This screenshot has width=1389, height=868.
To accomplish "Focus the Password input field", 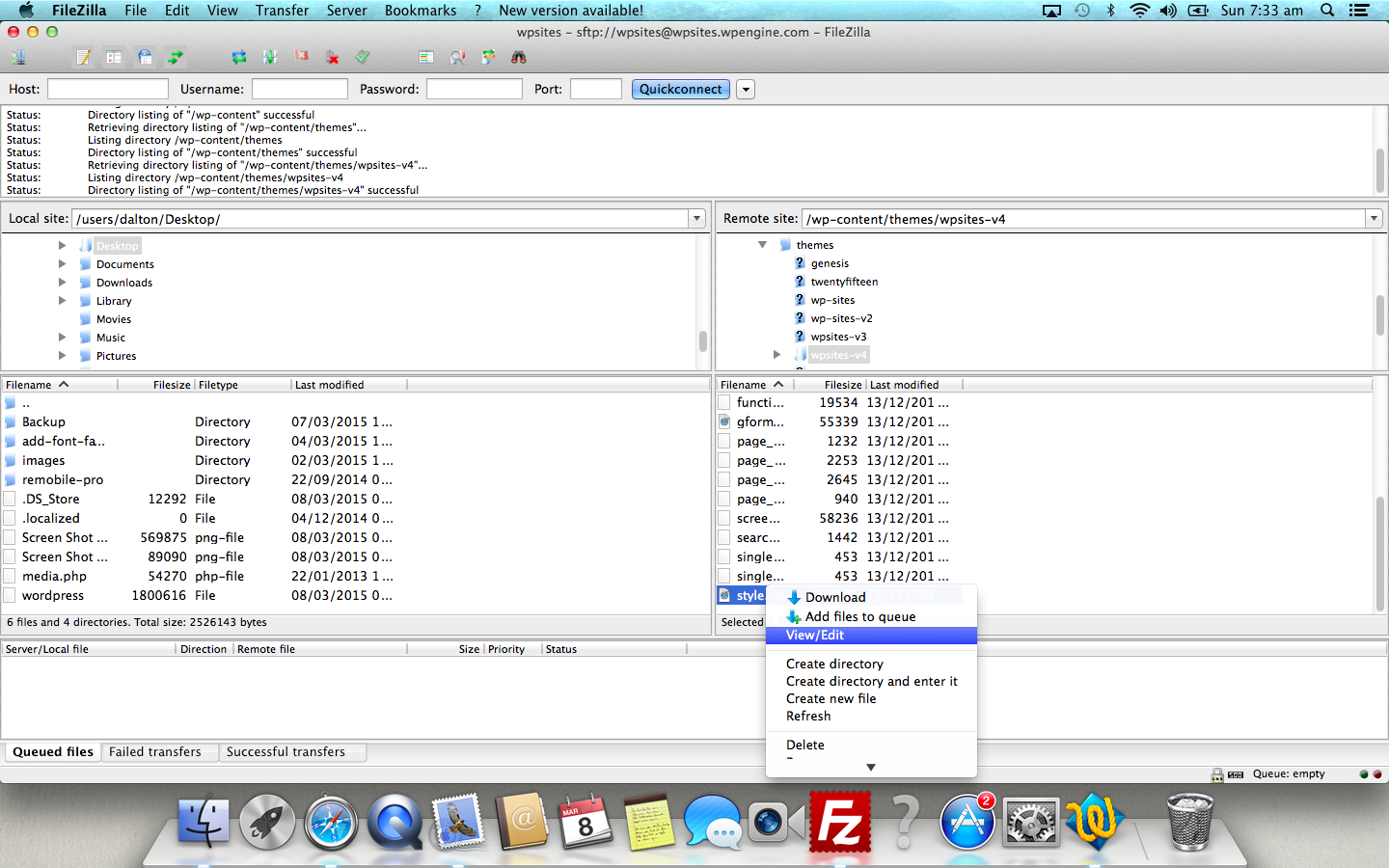I will point(475,89).
